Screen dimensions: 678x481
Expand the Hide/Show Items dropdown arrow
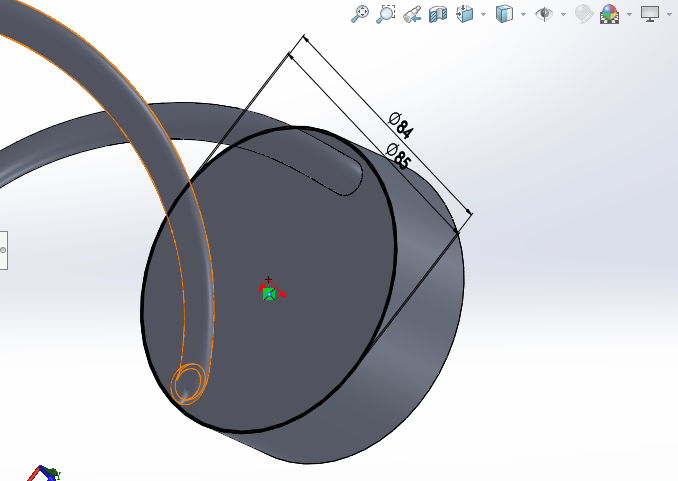click(563, 14)
